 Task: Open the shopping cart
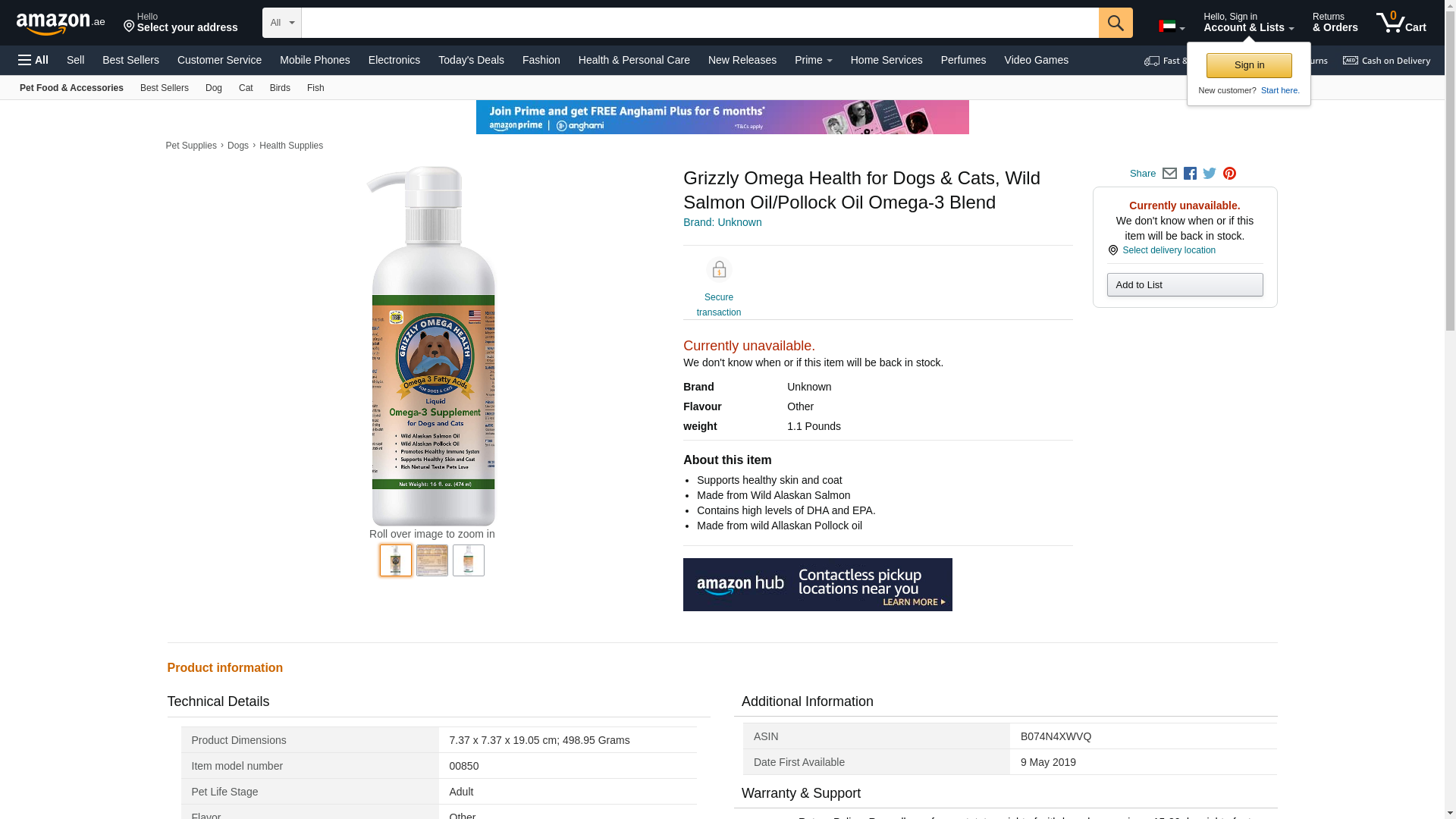[1401, 23]
